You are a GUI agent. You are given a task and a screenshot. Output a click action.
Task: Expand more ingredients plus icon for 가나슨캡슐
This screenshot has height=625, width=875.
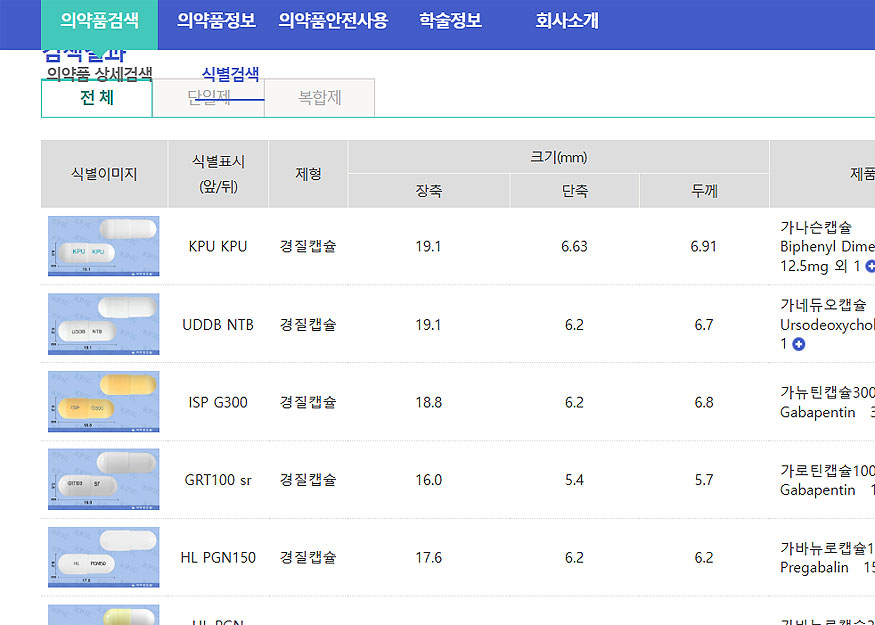pos(870,267)
